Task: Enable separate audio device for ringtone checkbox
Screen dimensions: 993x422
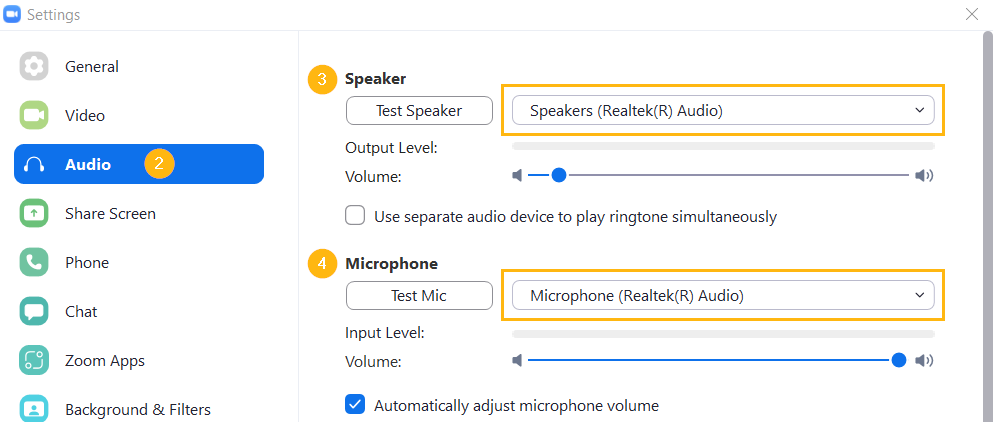Action: pyautogui.click(x=355, y=215)
